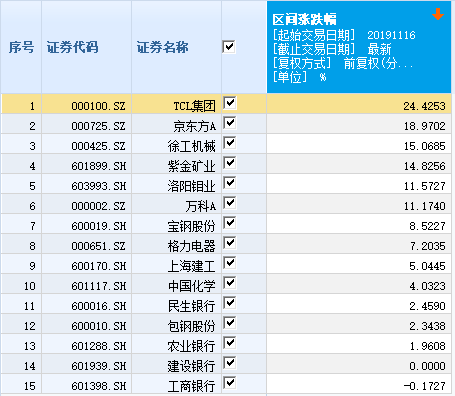Select stock code 000002.SZ
The height and width of the screenshot is (396, 455).
[x=98, y=206]
